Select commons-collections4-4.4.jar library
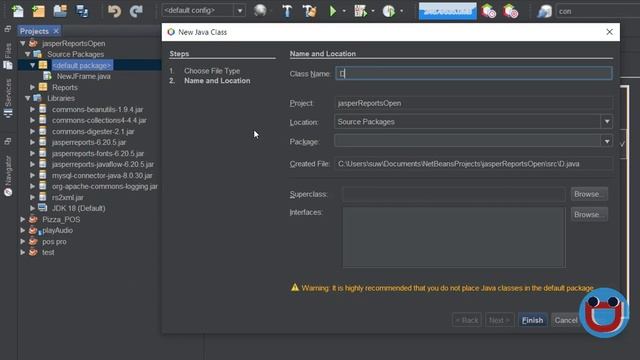The image size is (640, 360). 99,120
